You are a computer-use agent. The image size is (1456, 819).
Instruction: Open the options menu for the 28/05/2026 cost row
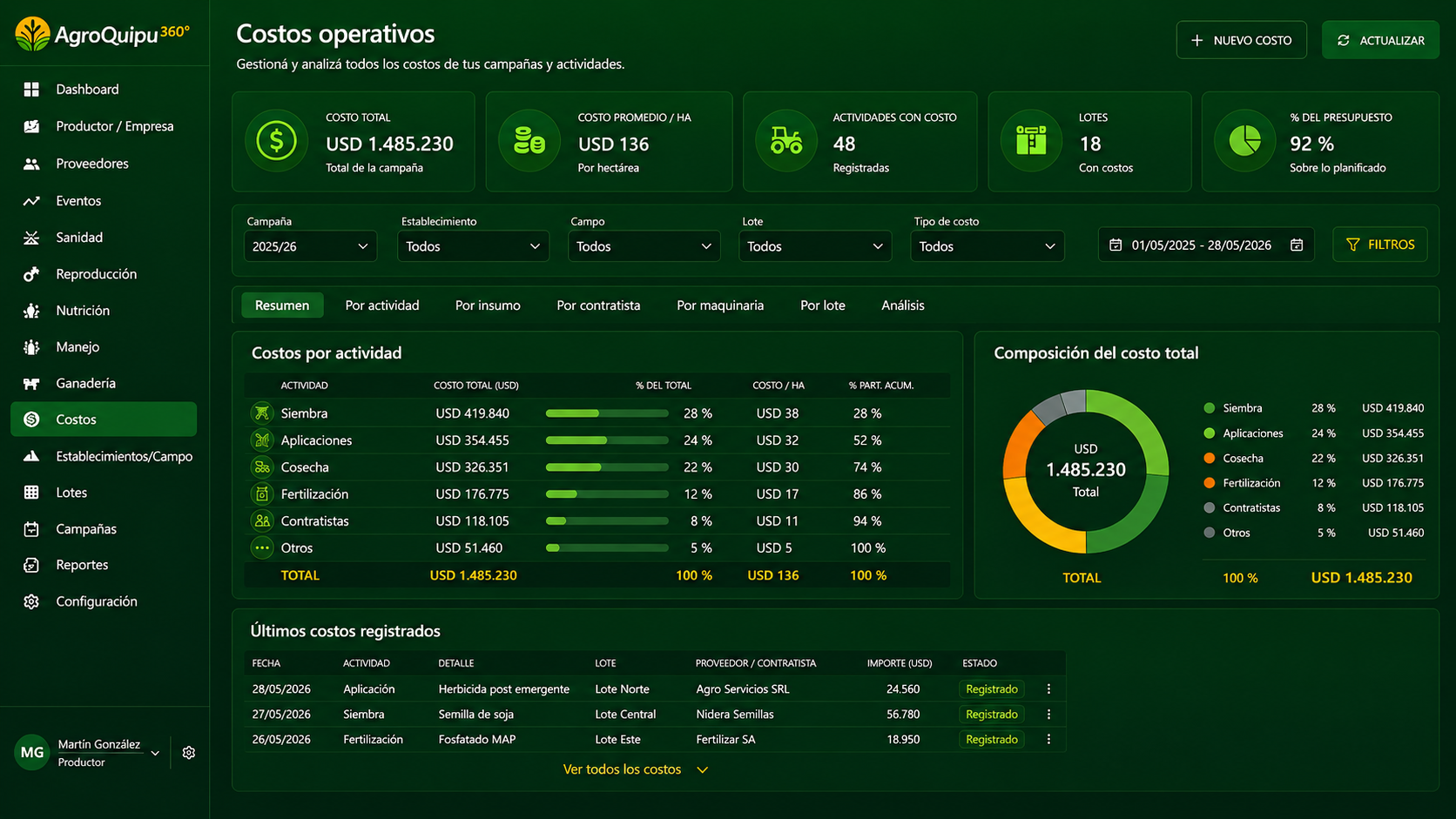[x=1048, y=689]
